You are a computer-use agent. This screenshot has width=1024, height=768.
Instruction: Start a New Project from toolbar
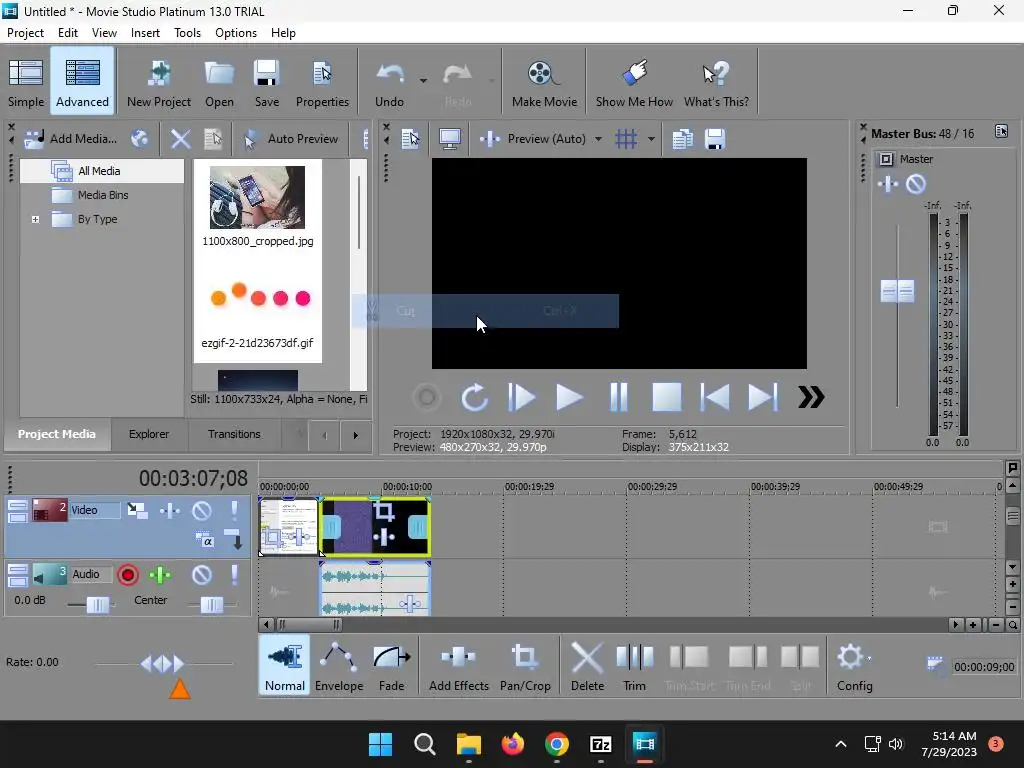(159, 82)
